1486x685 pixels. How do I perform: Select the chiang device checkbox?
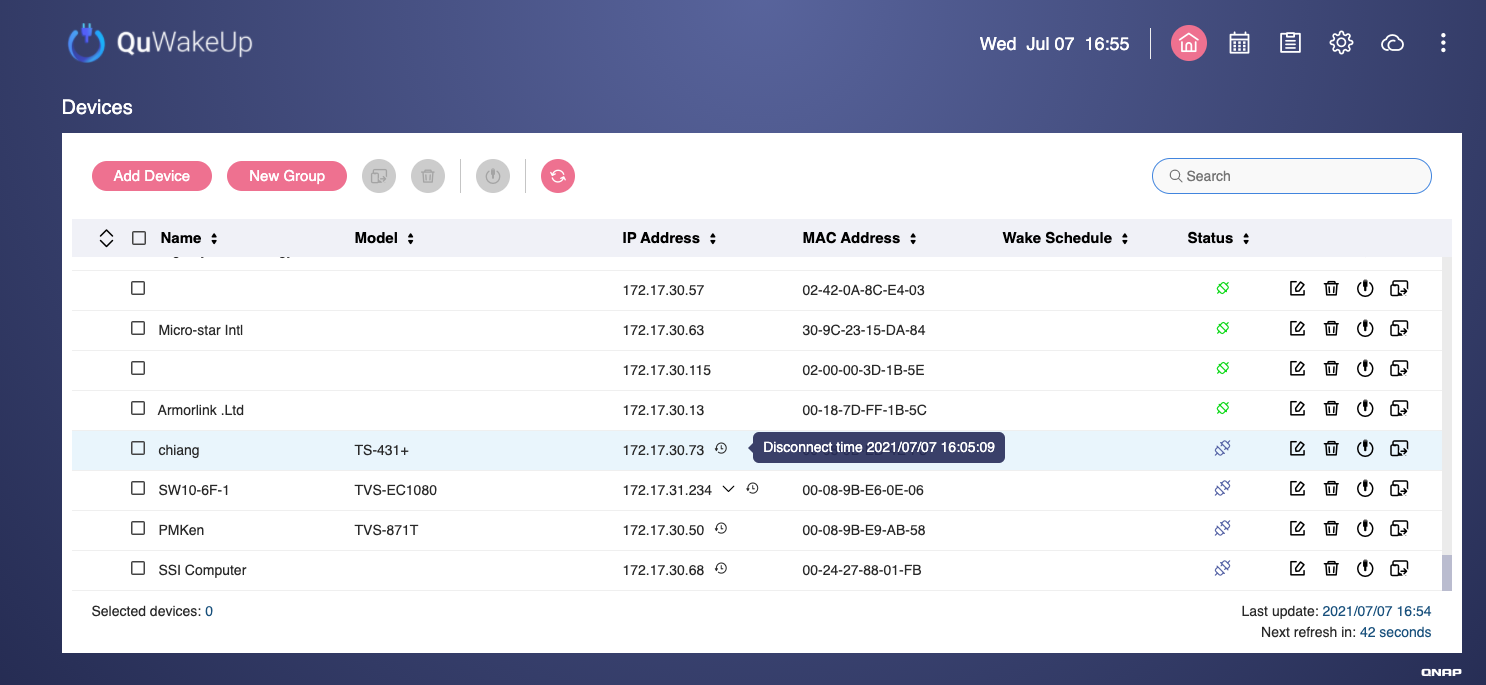click(138, 449)
